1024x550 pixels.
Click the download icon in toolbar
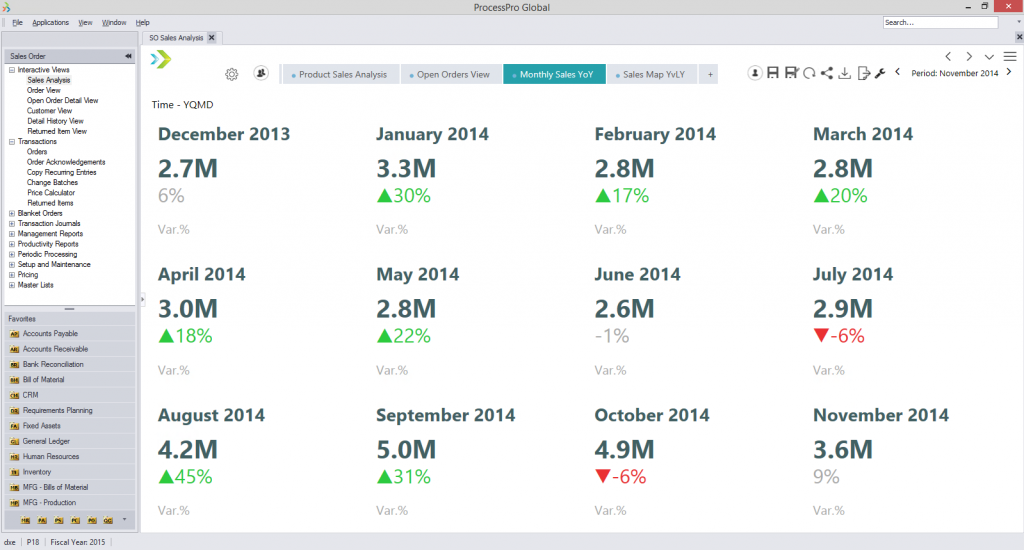point(845,73)
